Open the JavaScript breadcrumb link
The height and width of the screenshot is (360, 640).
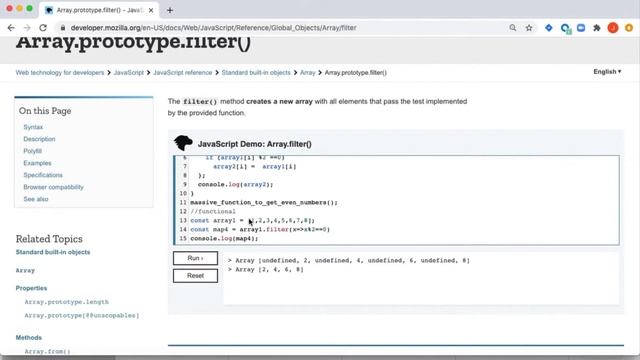(x=129, y=73)
